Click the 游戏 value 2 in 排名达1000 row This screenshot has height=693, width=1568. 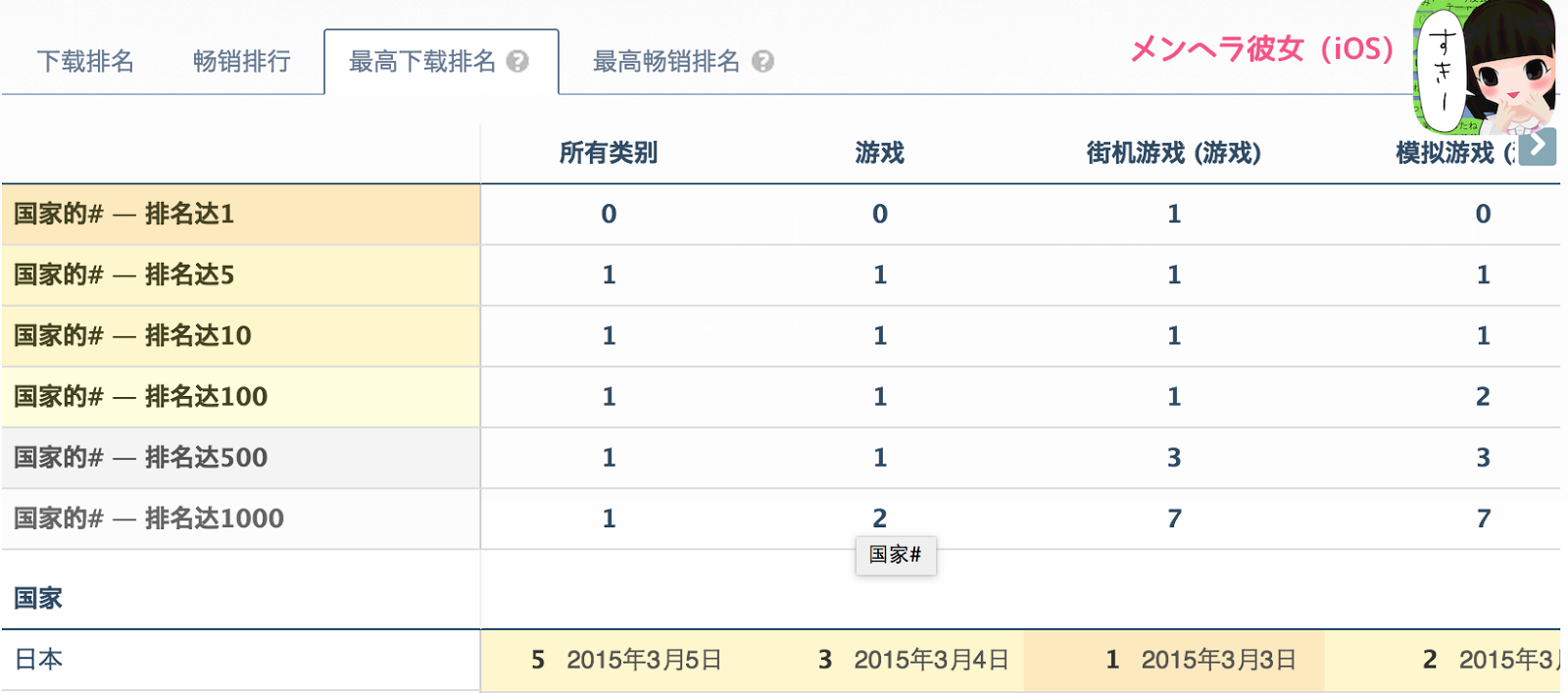880,518
